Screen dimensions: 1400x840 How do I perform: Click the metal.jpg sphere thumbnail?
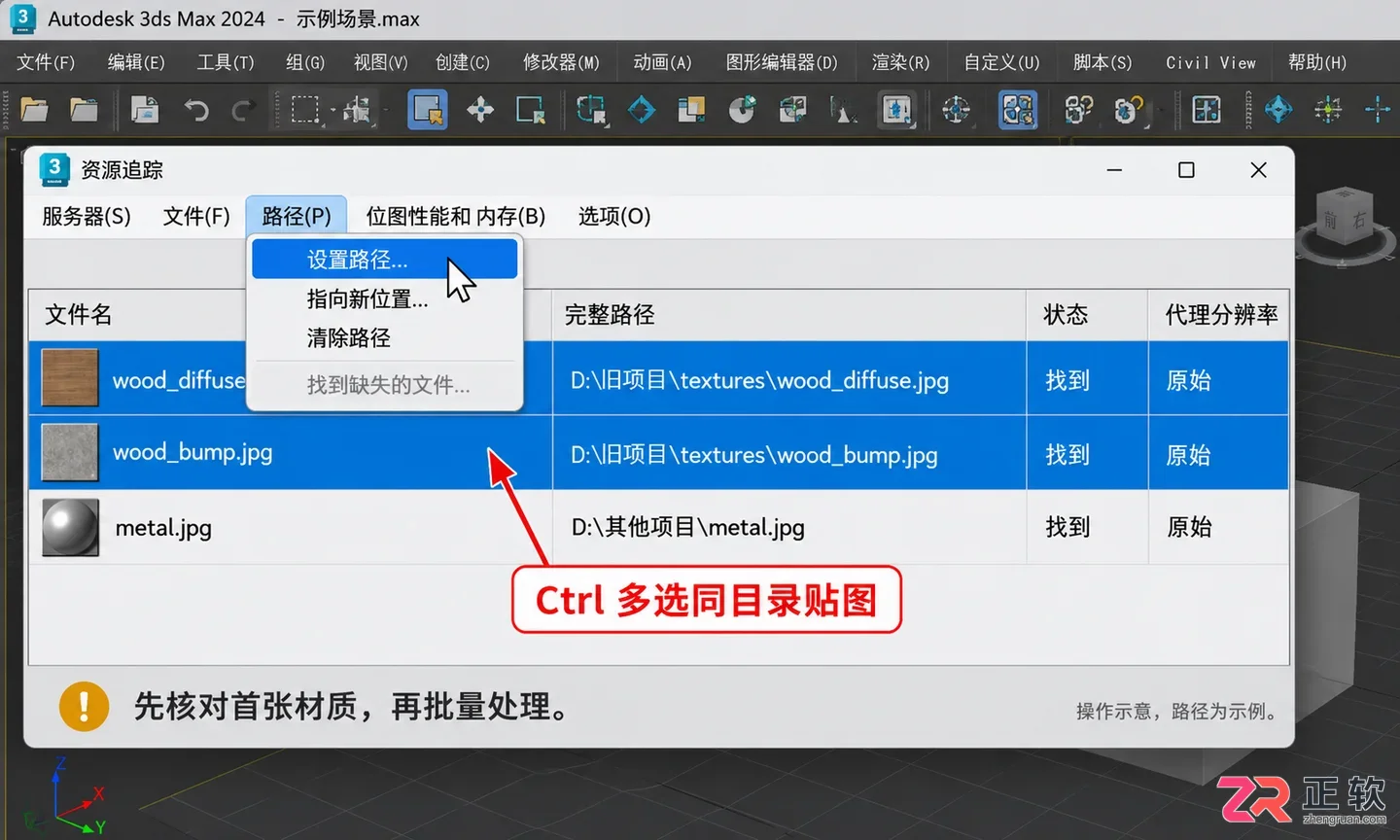coord(70,527)
